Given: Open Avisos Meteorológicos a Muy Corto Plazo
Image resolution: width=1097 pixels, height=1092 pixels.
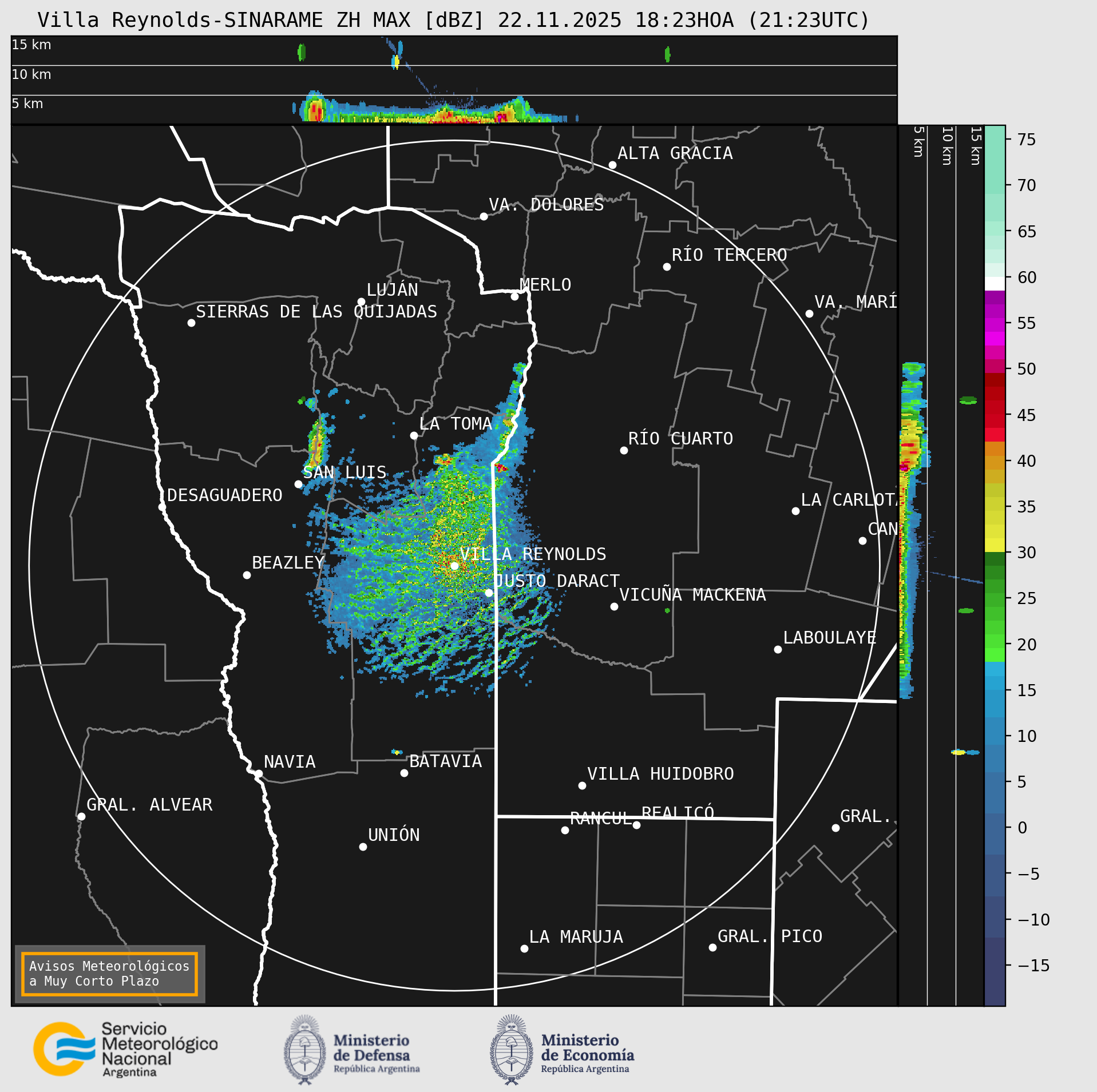Looking at the screenshot, I should 109,974.
